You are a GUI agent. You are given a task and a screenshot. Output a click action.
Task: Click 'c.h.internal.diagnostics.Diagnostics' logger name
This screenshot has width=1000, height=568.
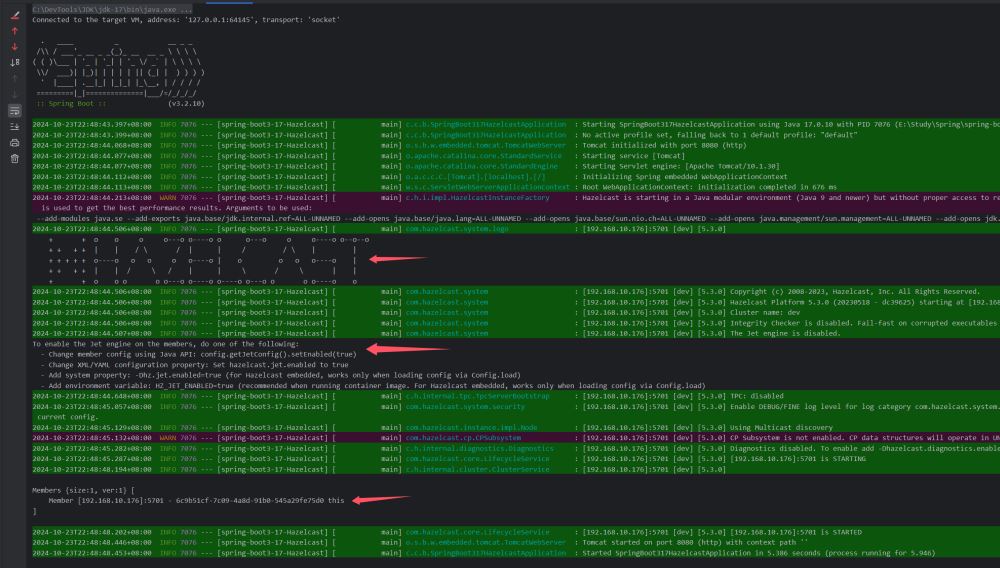pyautogui.click(x=479, y=449)
